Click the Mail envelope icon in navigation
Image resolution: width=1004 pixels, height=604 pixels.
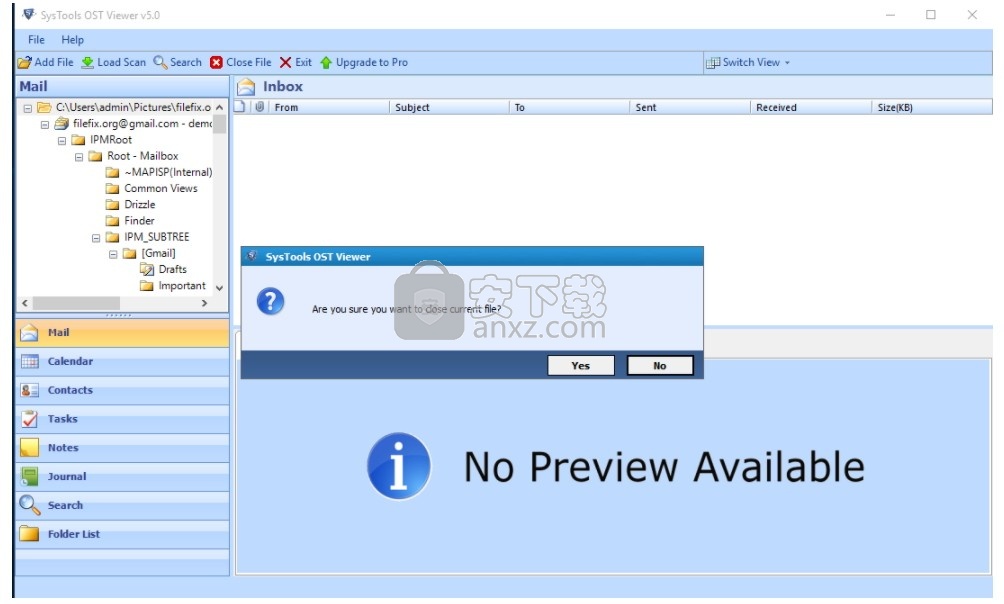coord(29,332)
